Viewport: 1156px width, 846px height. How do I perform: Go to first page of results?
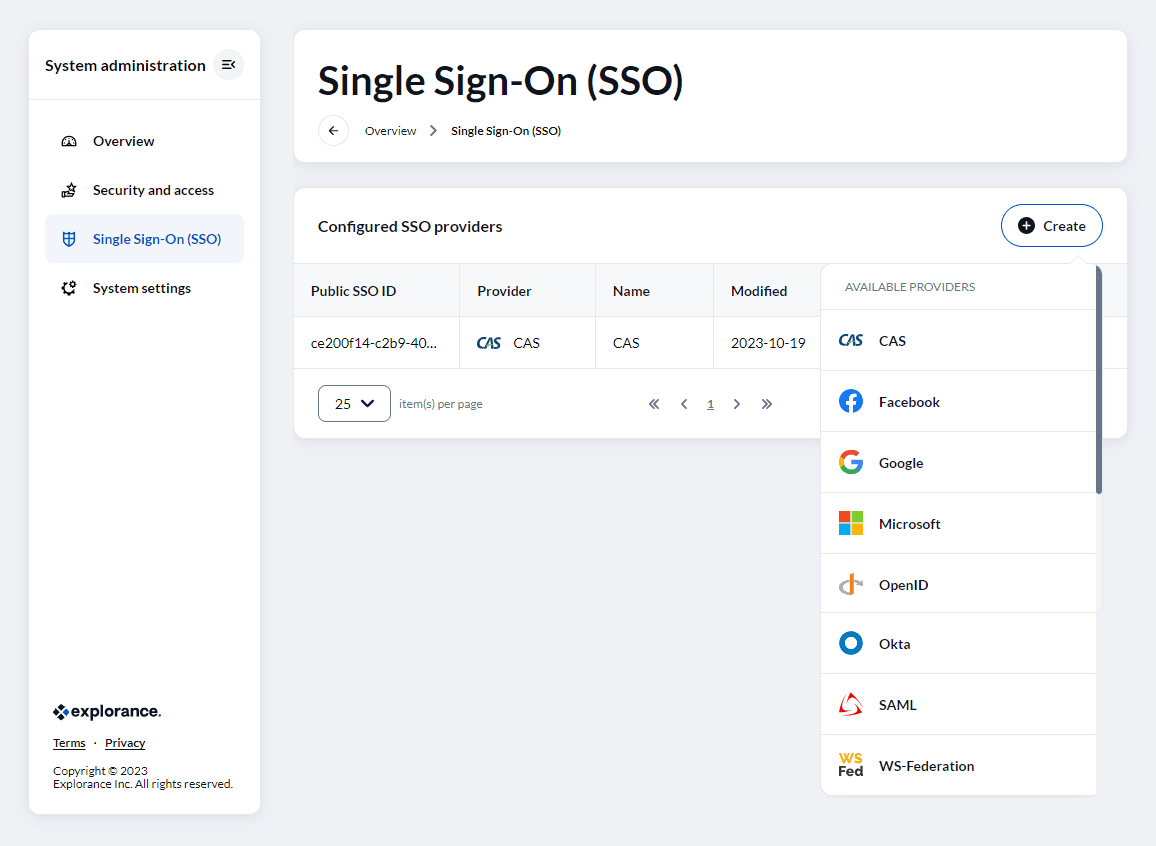[x=654, y=404]
